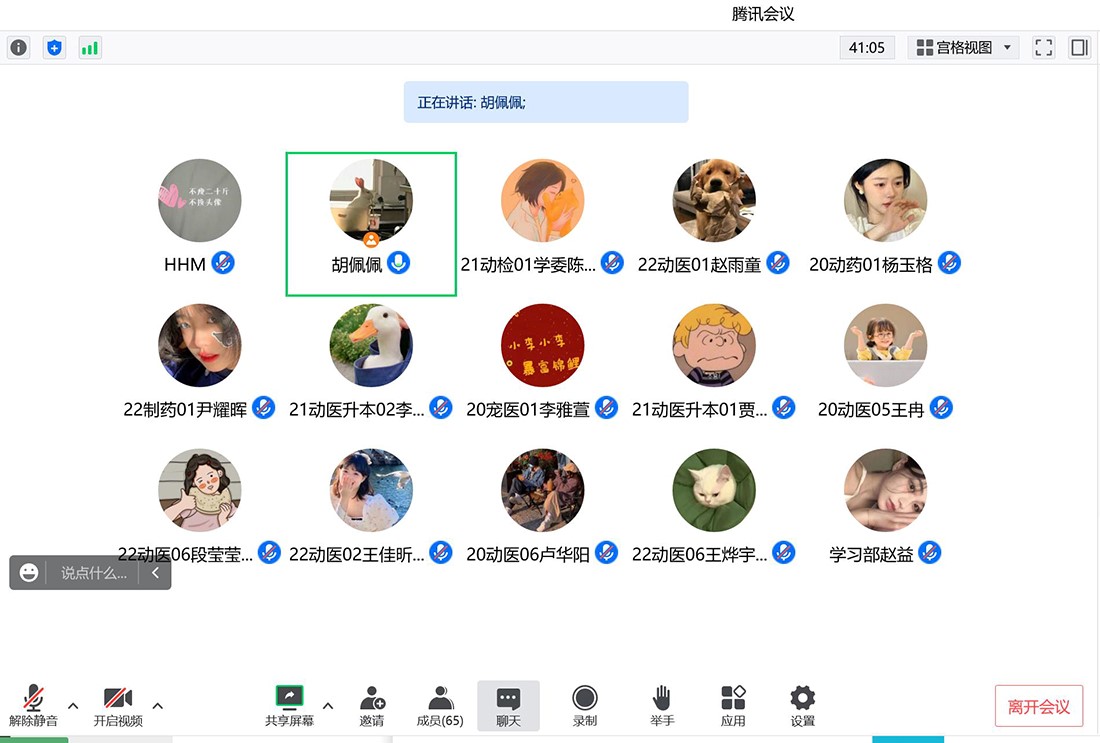Click the blue security shield icon
1100x743 pixels.
54,47
